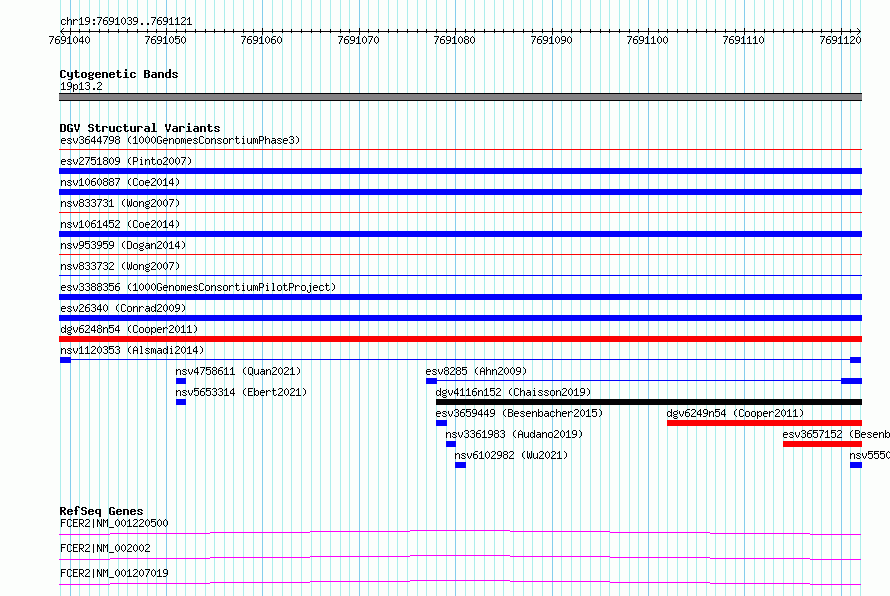Open the nsv1120353 (Alsmadi2014) variant label
Viewport: 890px width, 596px height.
tap(131, 351)
